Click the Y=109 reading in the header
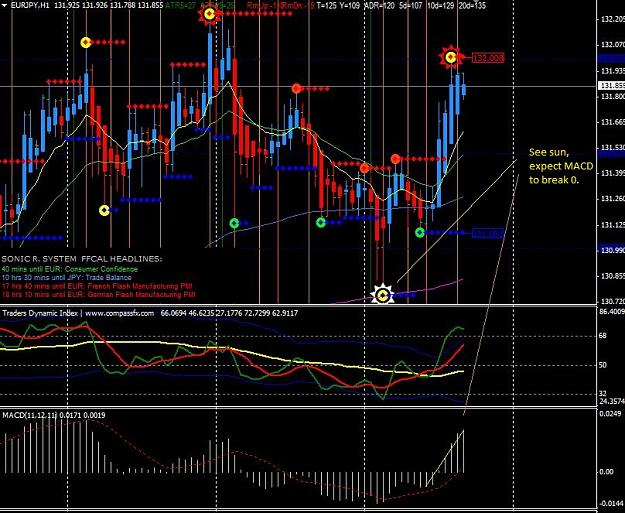 pyautogui.click(x=351, y=6)
